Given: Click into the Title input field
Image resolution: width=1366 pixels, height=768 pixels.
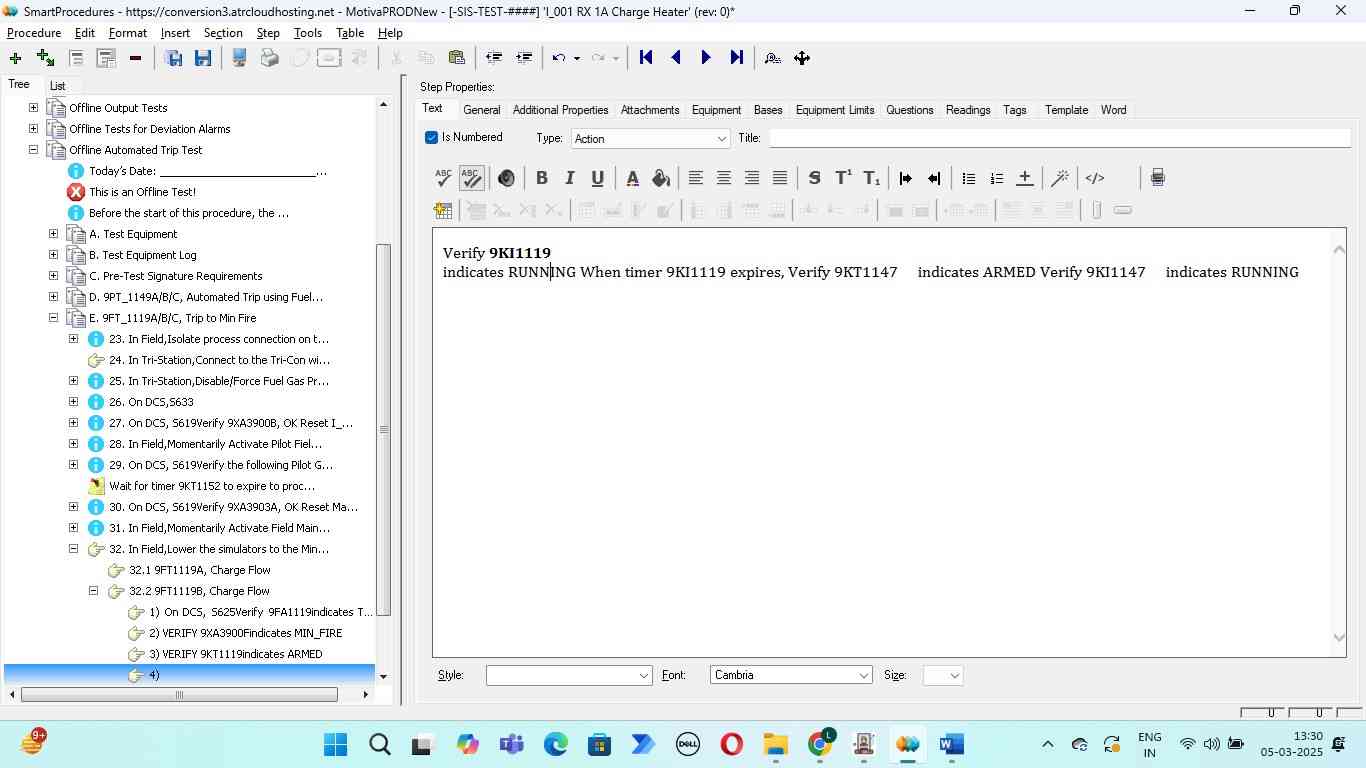Looking at the screenshot, I should click(x=1059, y=138).
